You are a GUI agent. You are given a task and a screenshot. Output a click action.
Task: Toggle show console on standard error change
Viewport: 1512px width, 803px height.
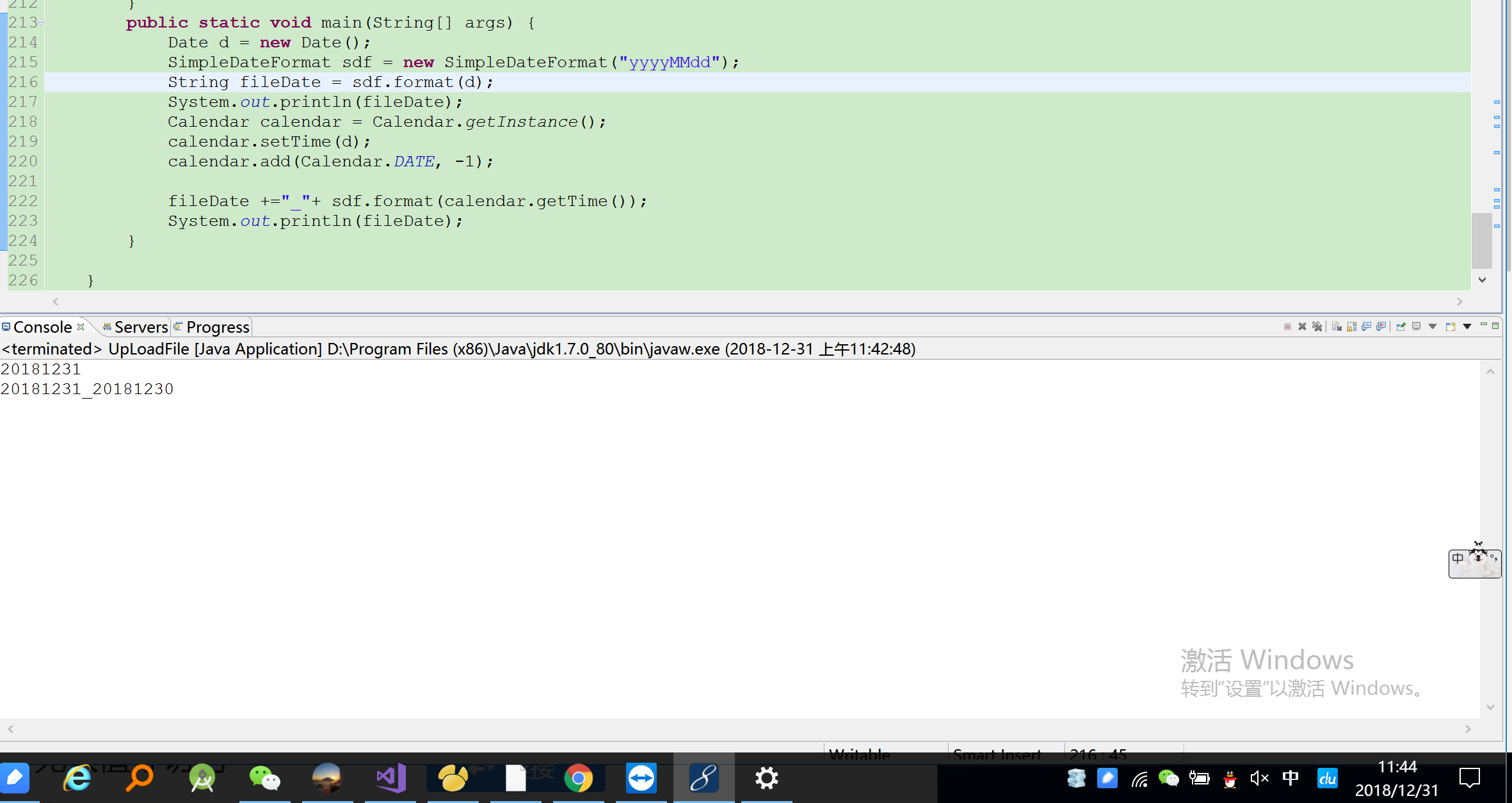pos(1381,327)
